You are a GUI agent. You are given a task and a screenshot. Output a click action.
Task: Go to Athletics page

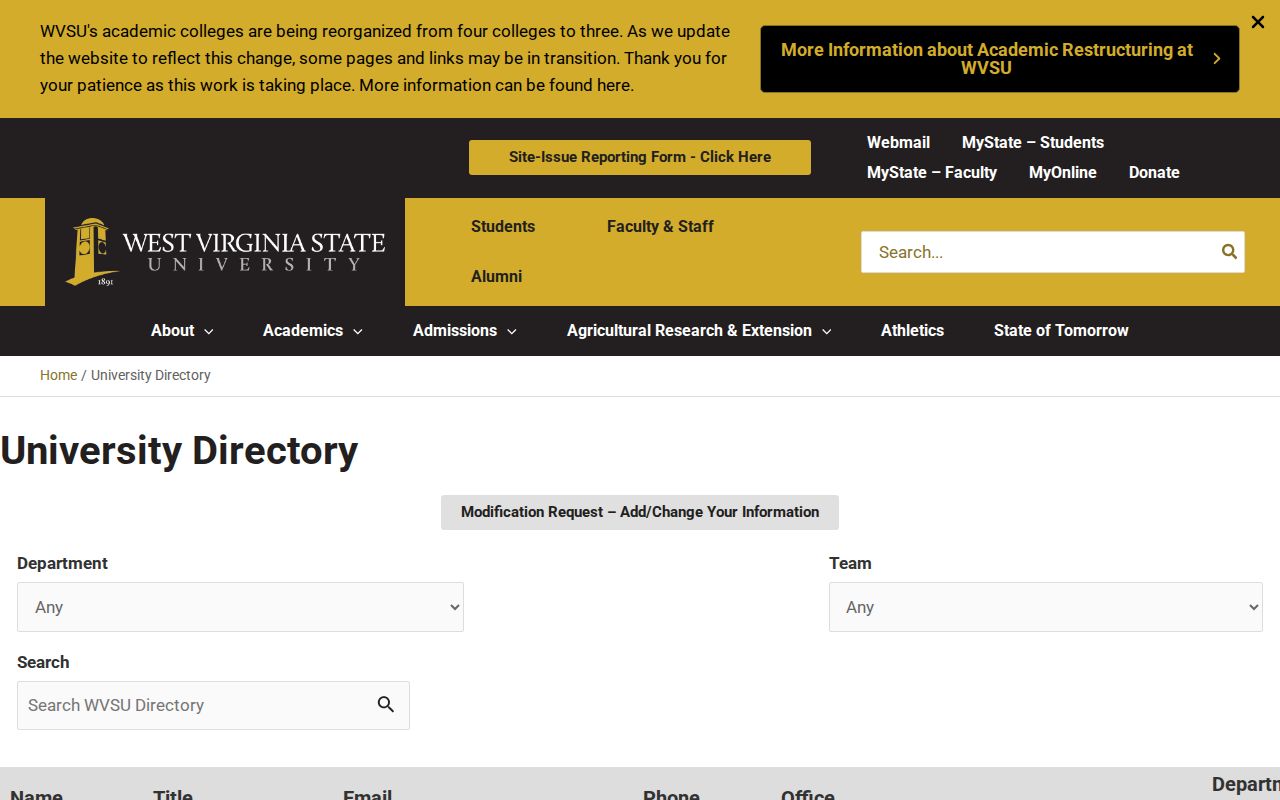912,330
